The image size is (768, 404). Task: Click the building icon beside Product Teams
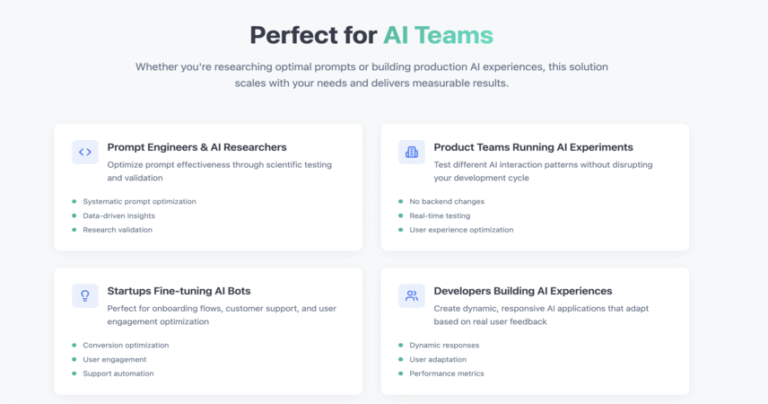pos(411,152)
